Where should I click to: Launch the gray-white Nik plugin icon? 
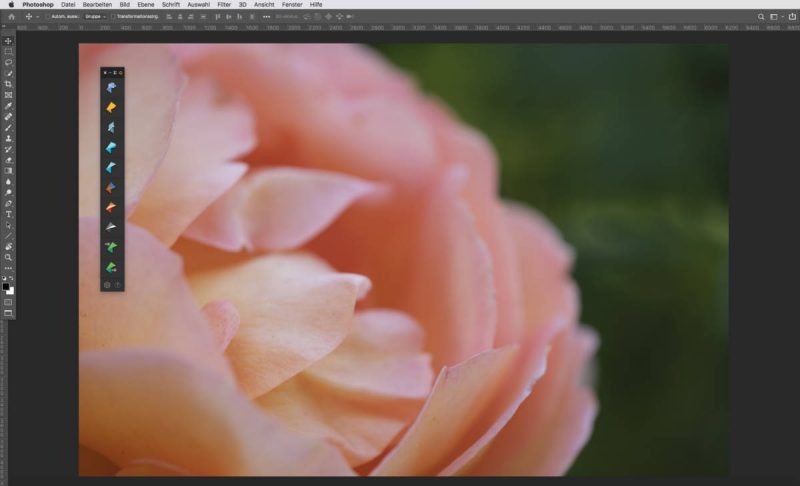point(111,227)
